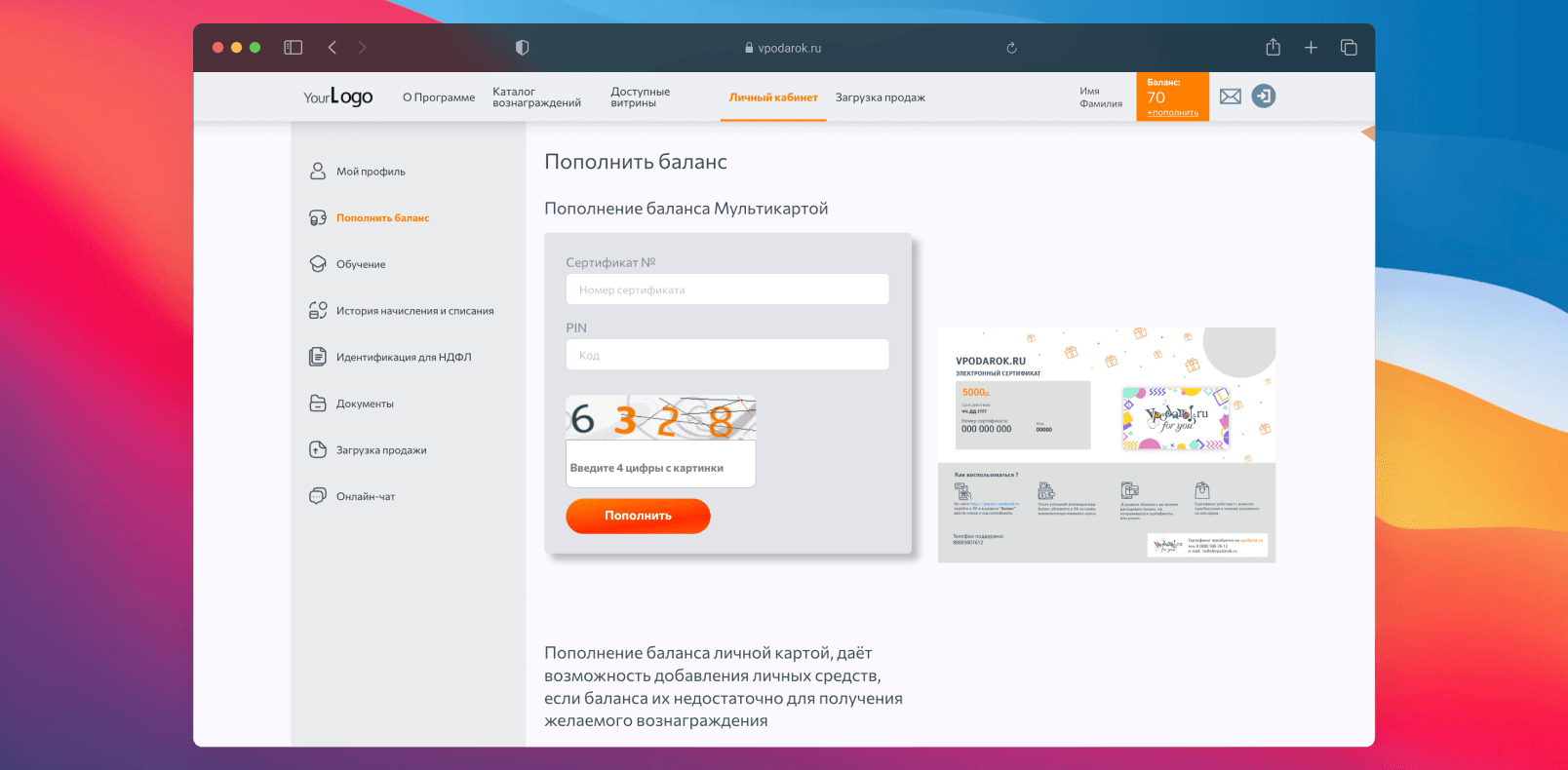Click the document icon beside 'Идентификация для НДФЛ'
The image size is (1568, 770).
pos(318,357)
